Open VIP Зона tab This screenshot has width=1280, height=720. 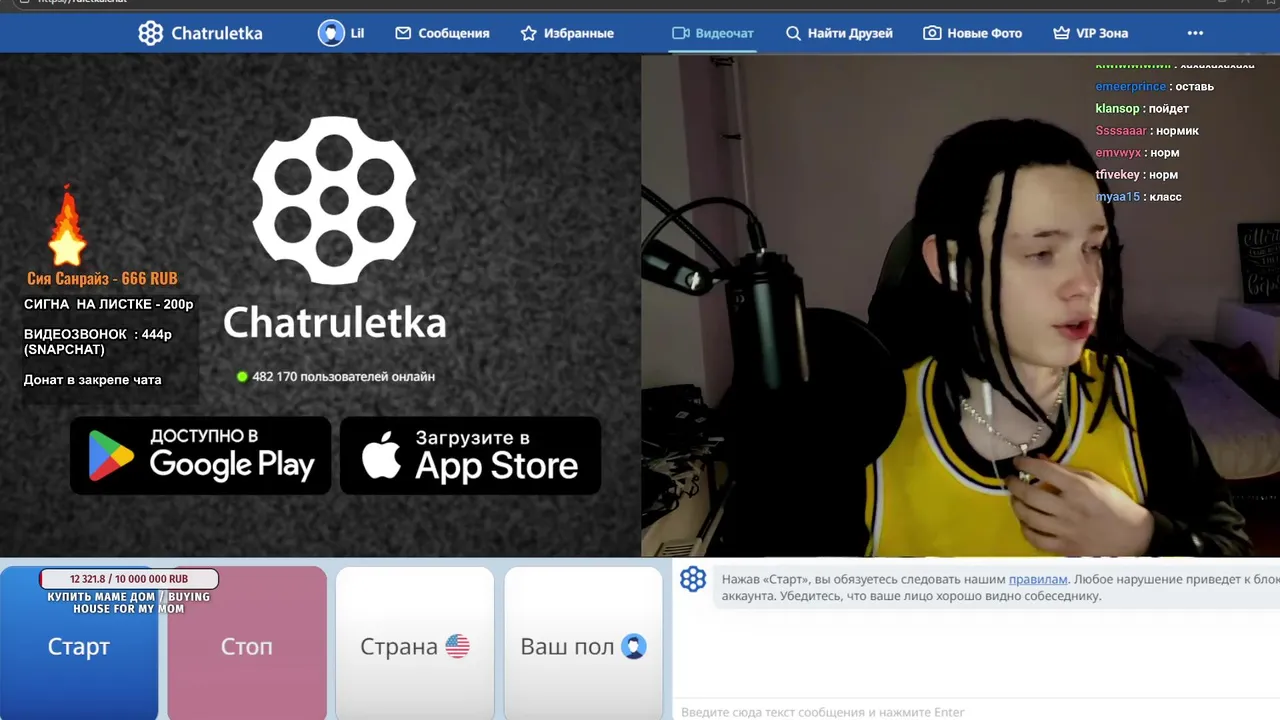(1090, 33)
